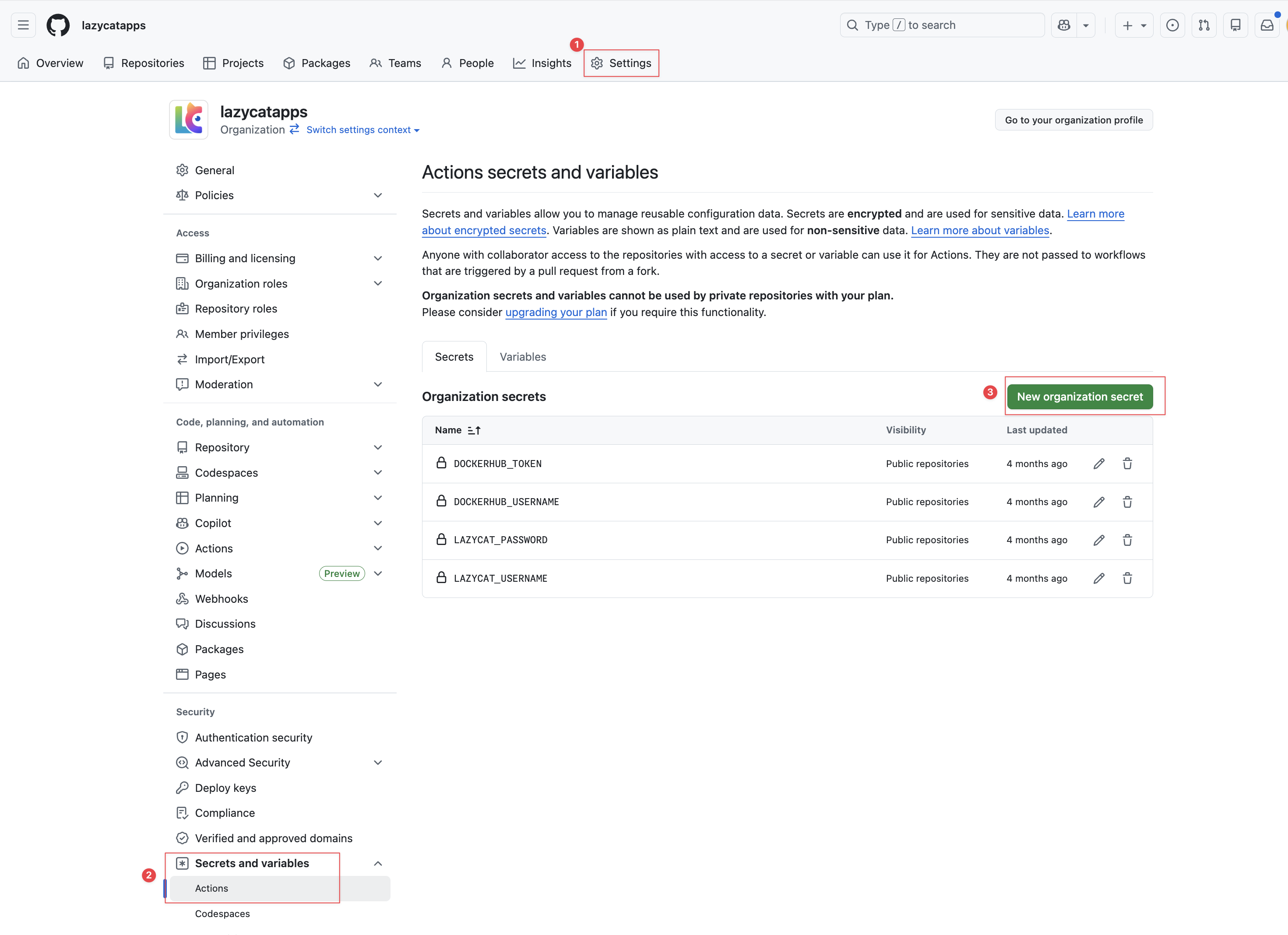Screen dimensions: 1288x935
Task: Expand the Repository section chevron
Action: coord(378,447)
